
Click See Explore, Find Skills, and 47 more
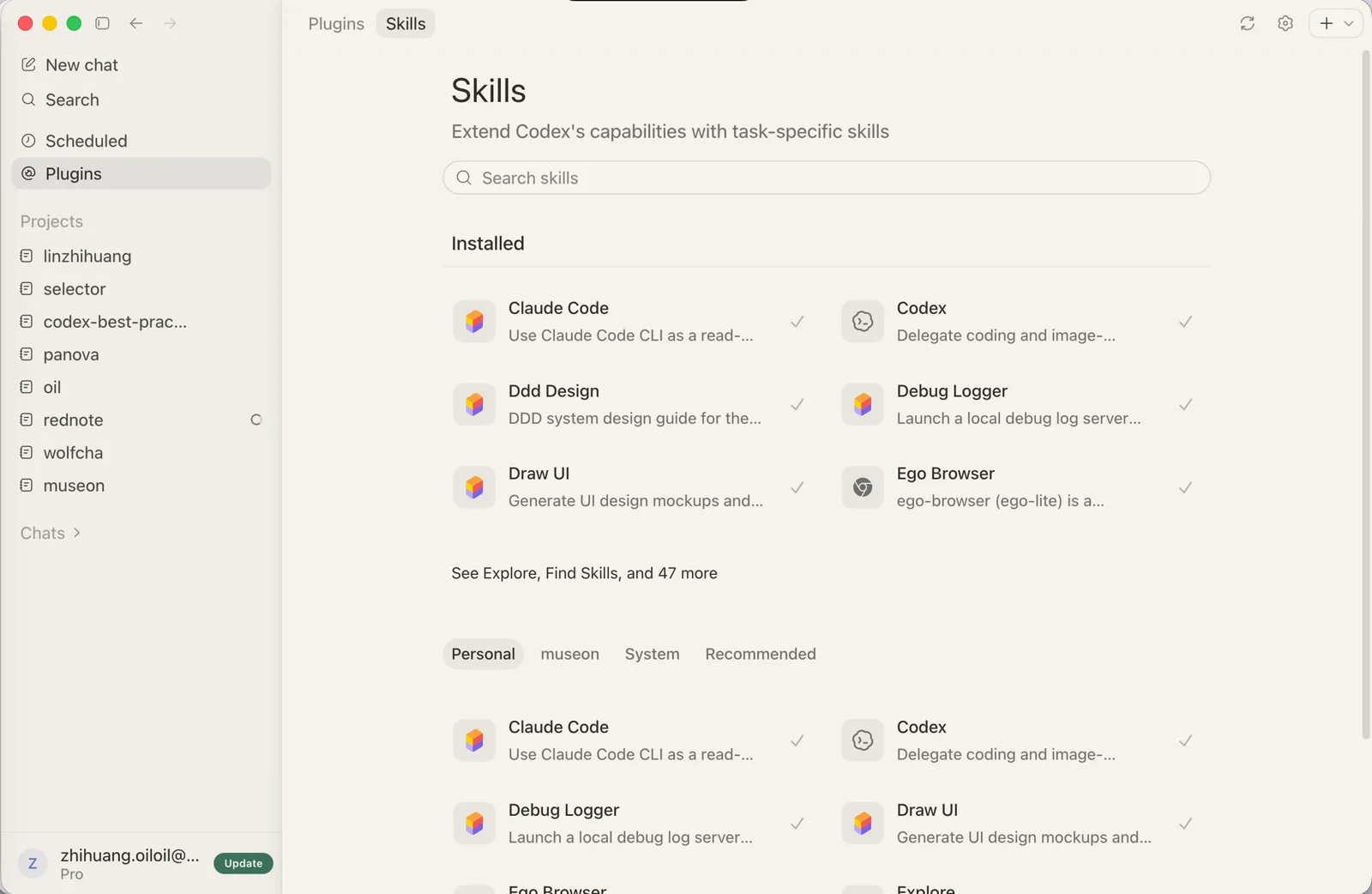point(584,573)
